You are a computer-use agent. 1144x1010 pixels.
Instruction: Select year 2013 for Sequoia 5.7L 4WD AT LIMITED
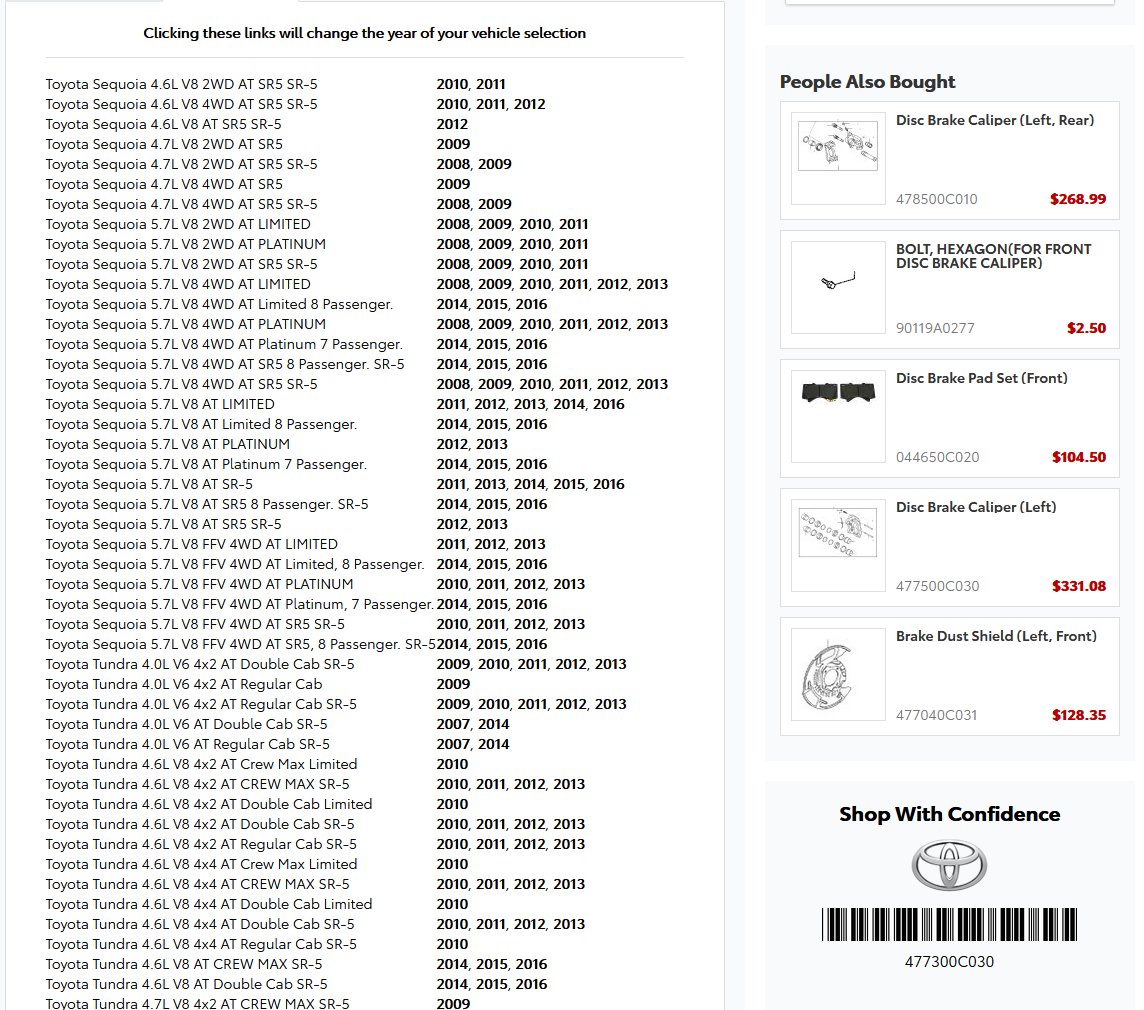[652, 285]
